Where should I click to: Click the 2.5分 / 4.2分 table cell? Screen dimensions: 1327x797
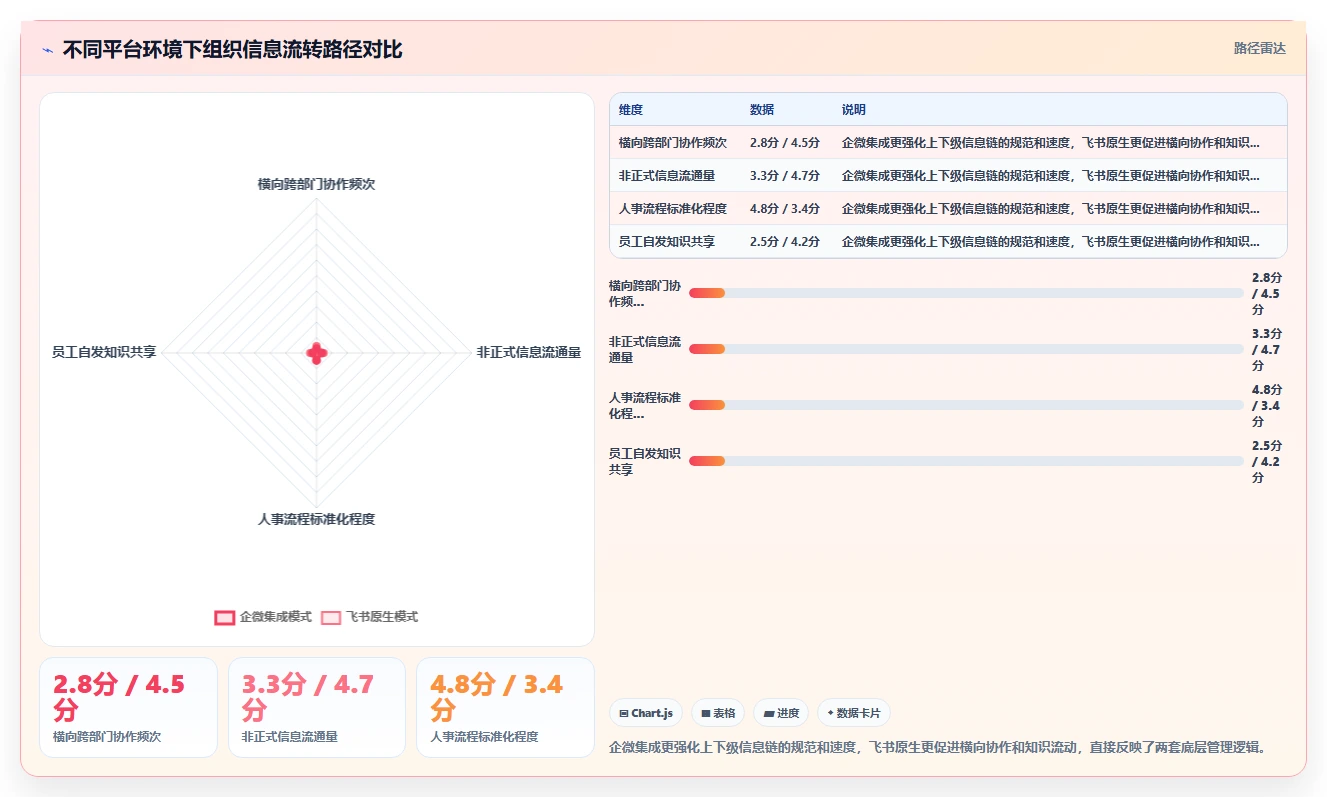[x=785, y=241]
